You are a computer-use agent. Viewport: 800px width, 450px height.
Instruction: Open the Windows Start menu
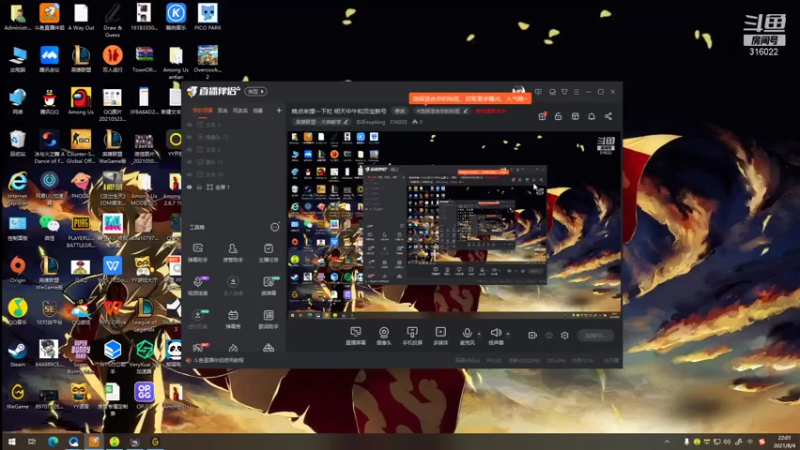point(11,441)
